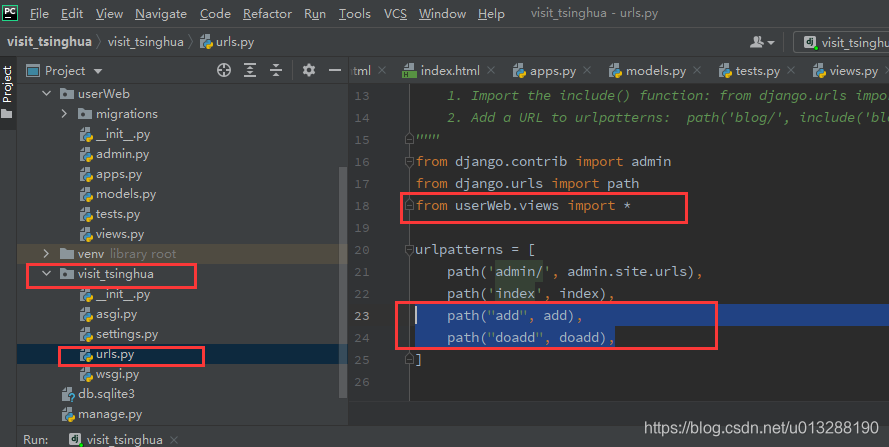Open the Run menu

(315, 14)
